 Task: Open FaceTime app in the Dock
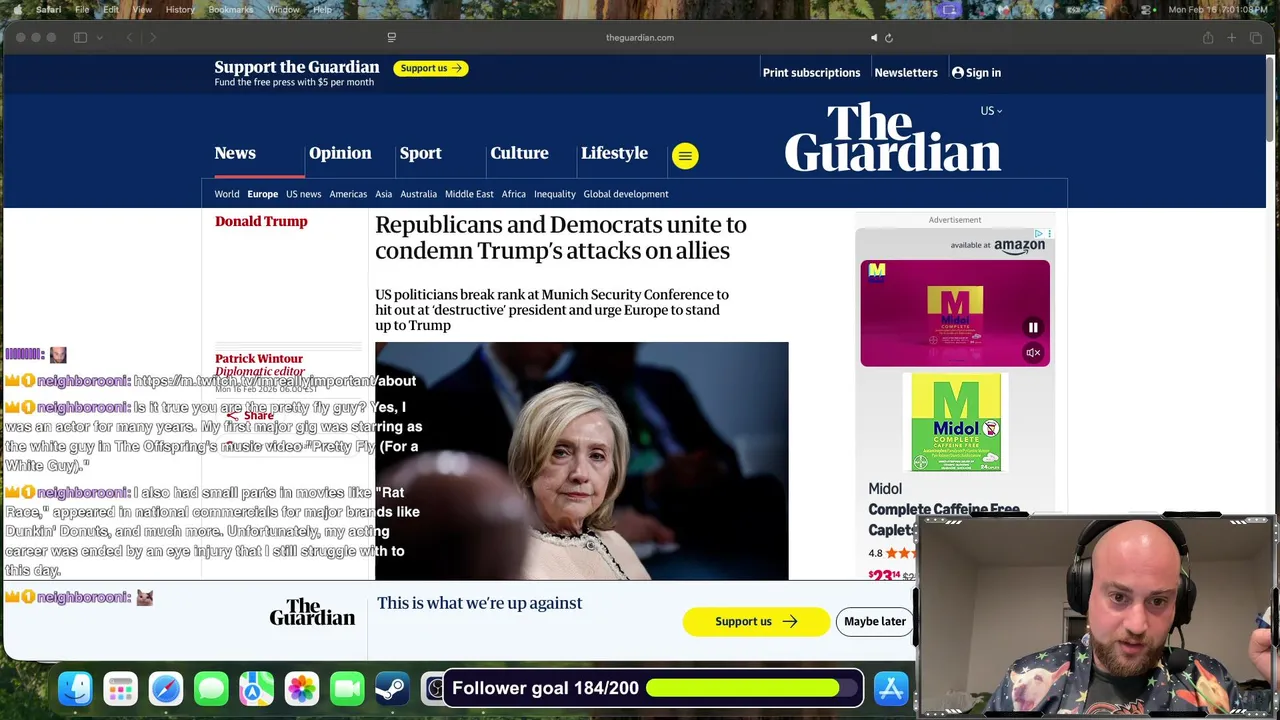(347, 689)
